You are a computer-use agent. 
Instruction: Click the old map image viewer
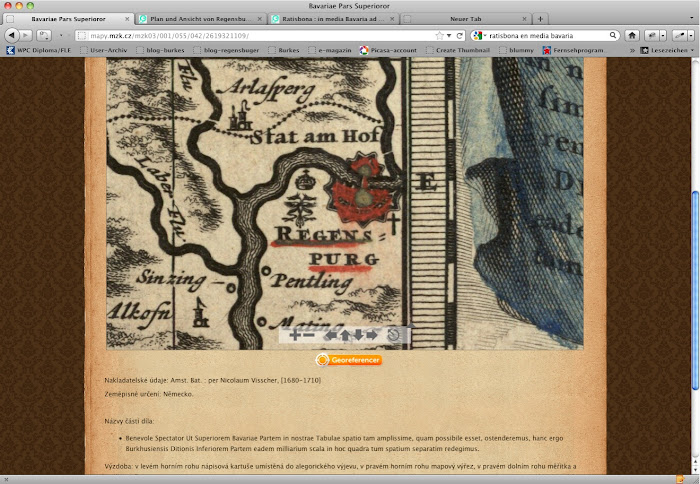pyautogui.click(x=345, y=203)
